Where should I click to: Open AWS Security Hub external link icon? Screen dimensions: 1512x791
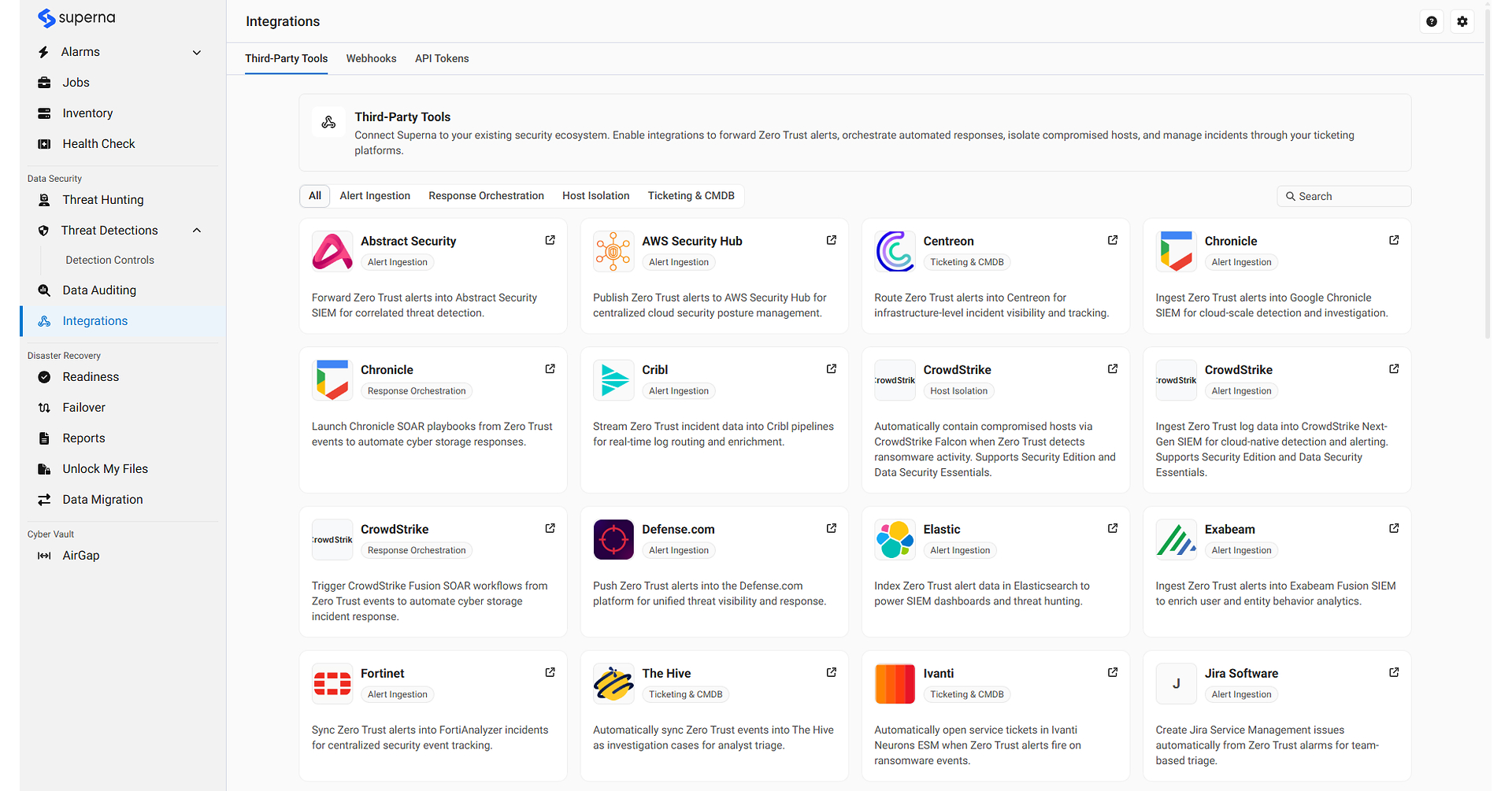point(832,240)
